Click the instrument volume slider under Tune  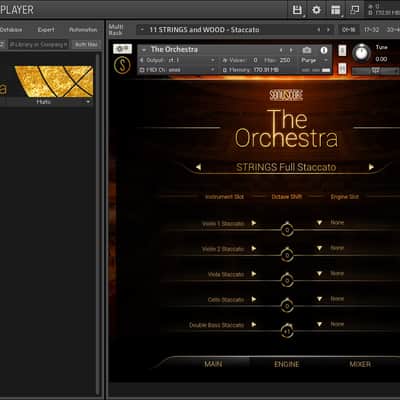[375, 71]
